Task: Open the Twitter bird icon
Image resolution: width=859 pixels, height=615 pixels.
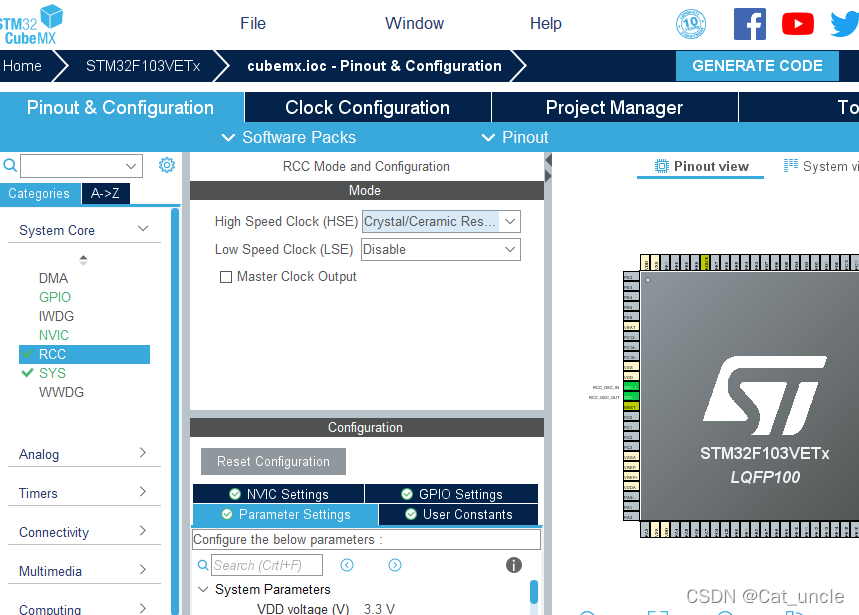Action: [844, 24]
